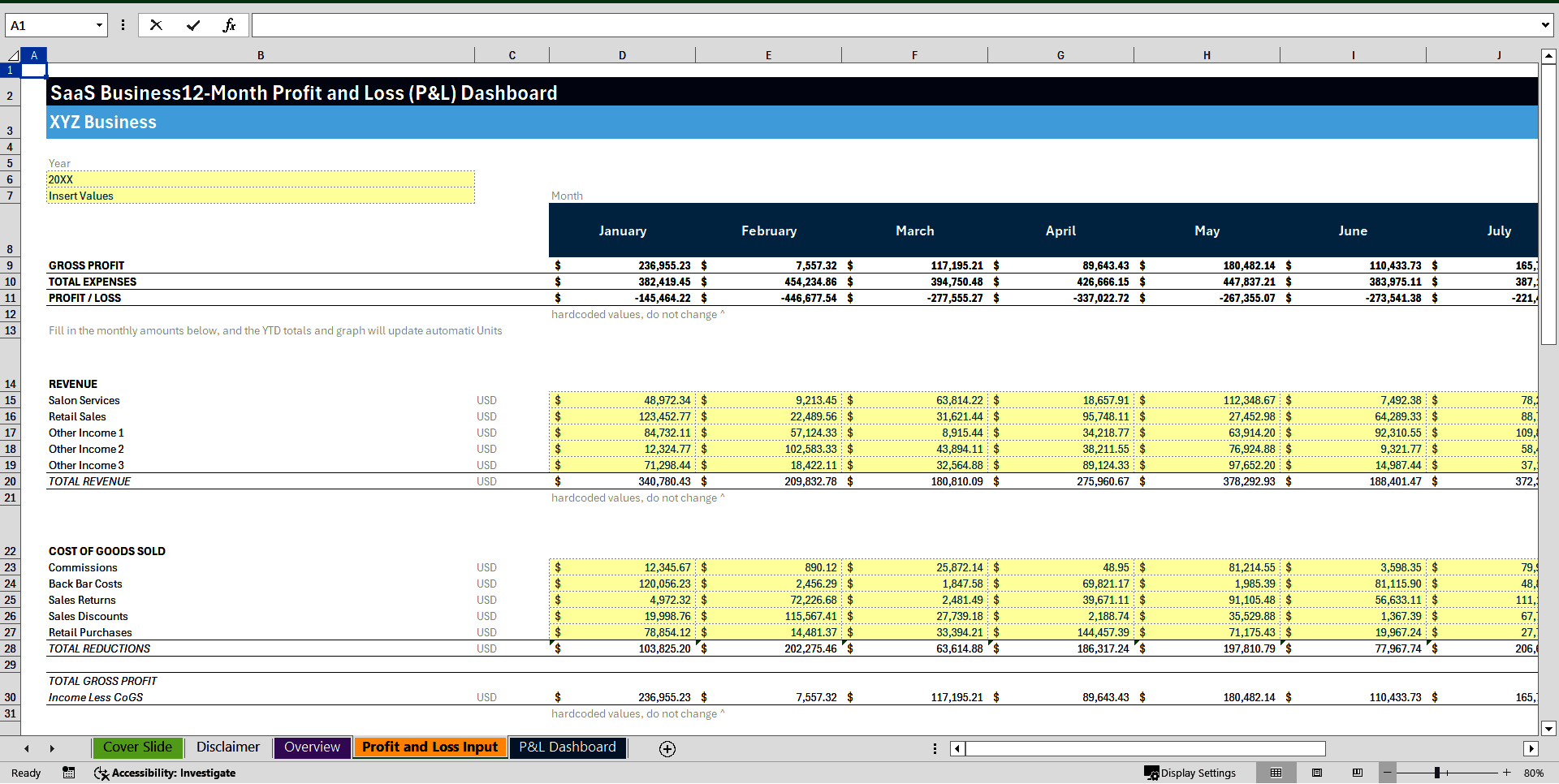Screen dimensions: 1559x784
Task: Confirm entry using the checkmark icon
Action: click(193, 24)
